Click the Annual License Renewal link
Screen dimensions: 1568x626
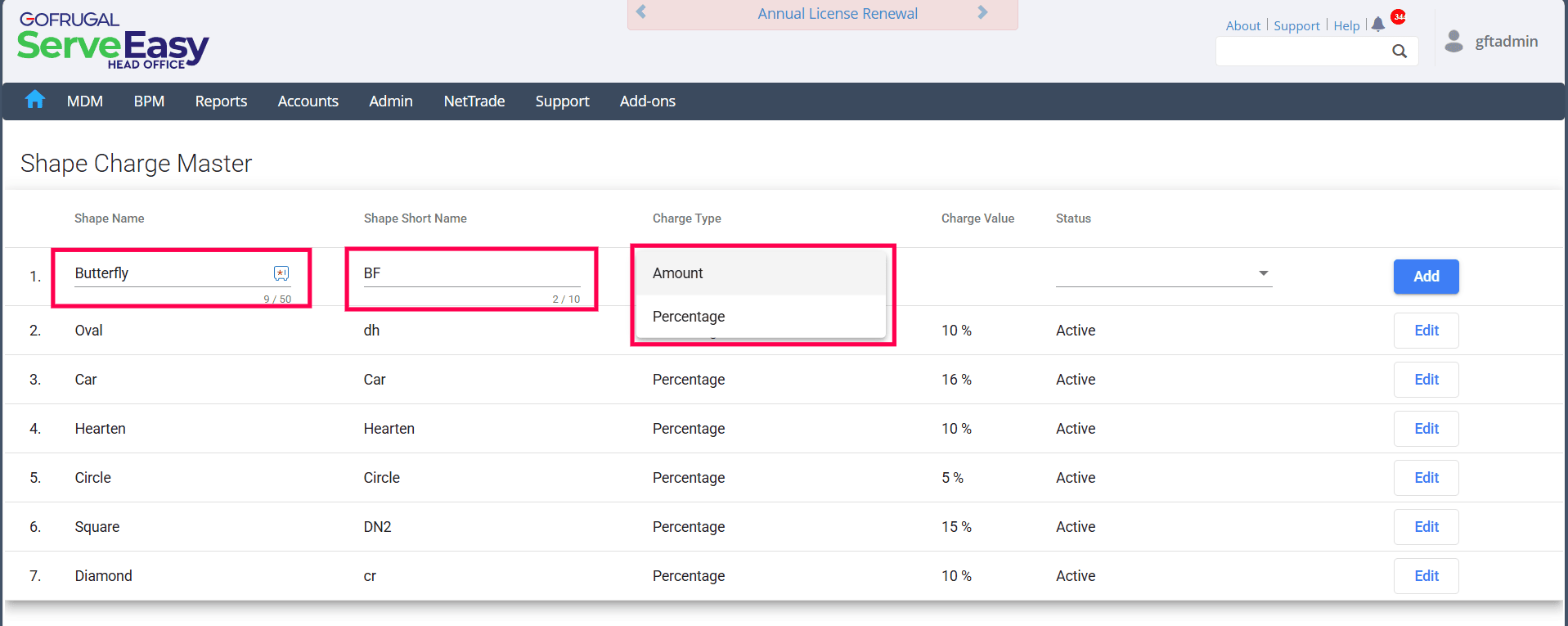(x=838, y=14)
